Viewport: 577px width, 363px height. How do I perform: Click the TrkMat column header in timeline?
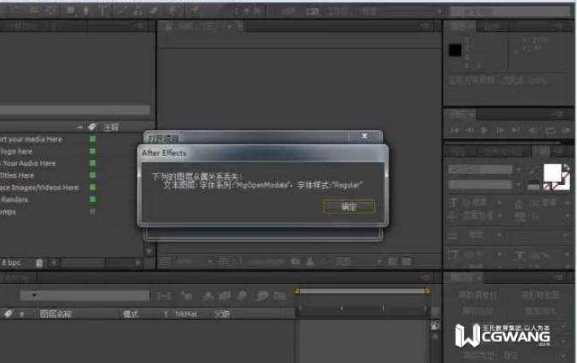186,314
